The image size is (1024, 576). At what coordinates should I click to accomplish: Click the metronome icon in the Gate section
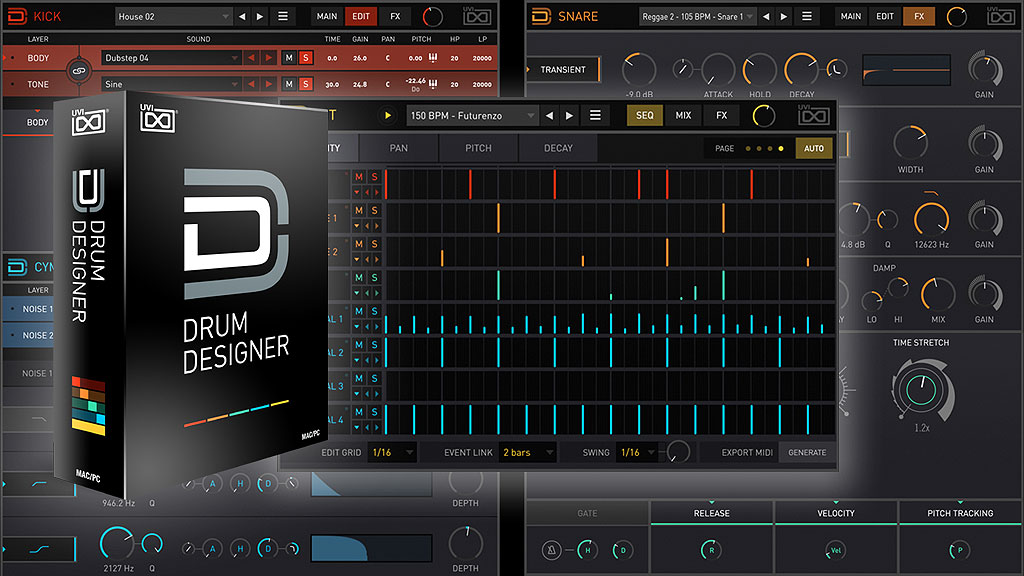click(x=552, y=550)
